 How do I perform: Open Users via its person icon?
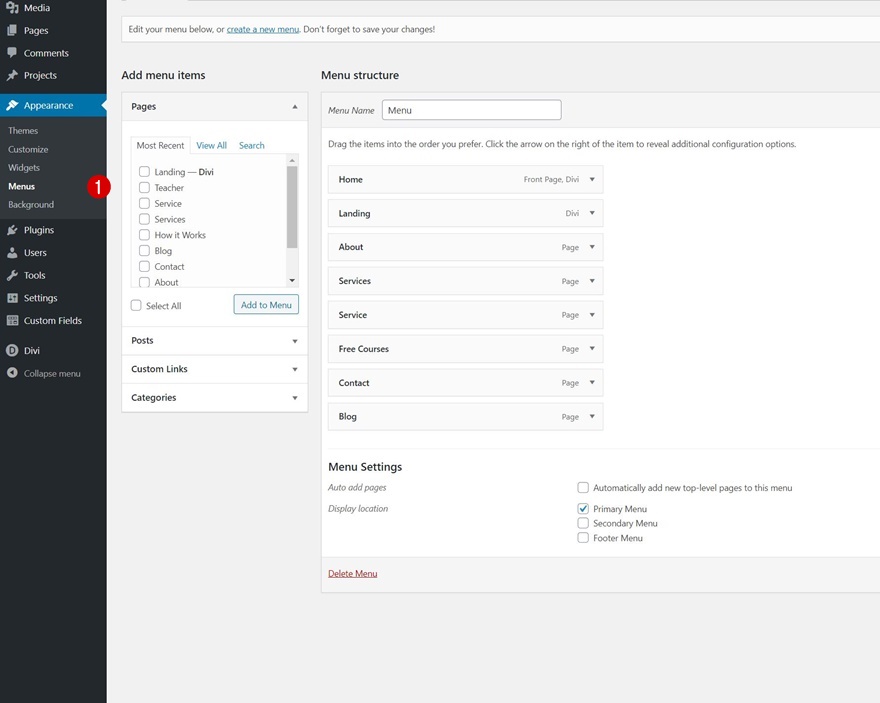coord(13,253)
